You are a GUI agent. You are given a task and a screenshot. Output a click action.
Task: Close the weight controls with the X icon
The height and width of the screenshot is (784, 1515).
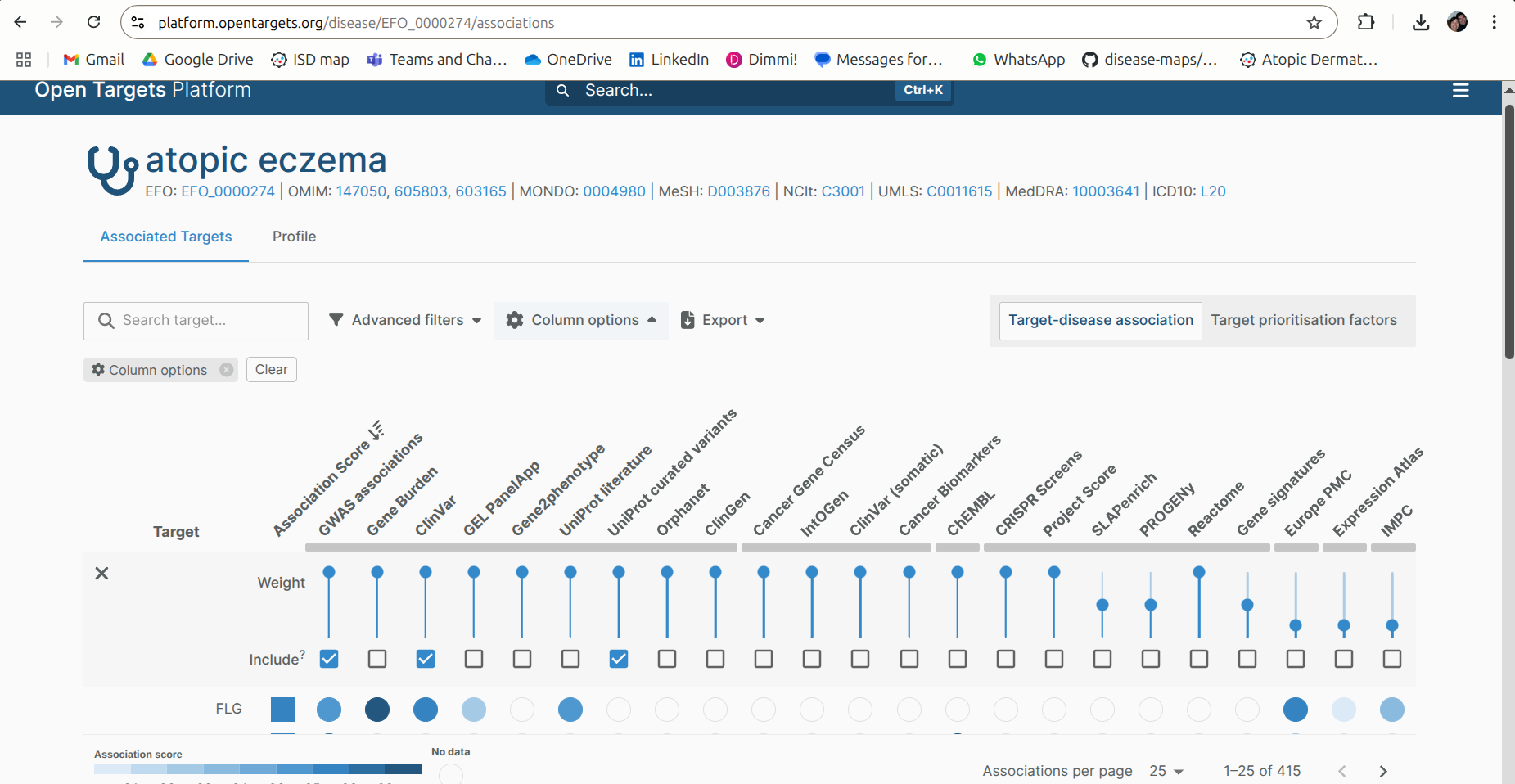coord(101,573)
